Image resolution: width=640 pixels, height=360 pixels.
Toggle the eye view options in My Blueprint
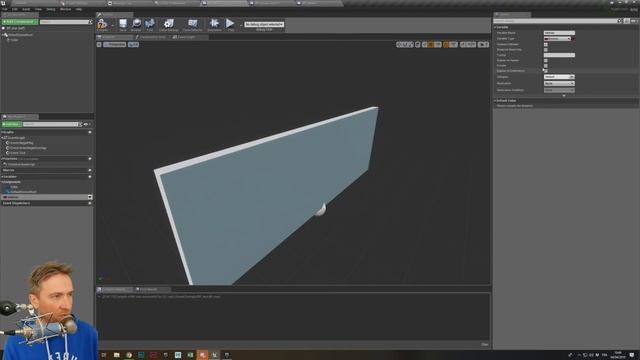(x=87, y=124)
